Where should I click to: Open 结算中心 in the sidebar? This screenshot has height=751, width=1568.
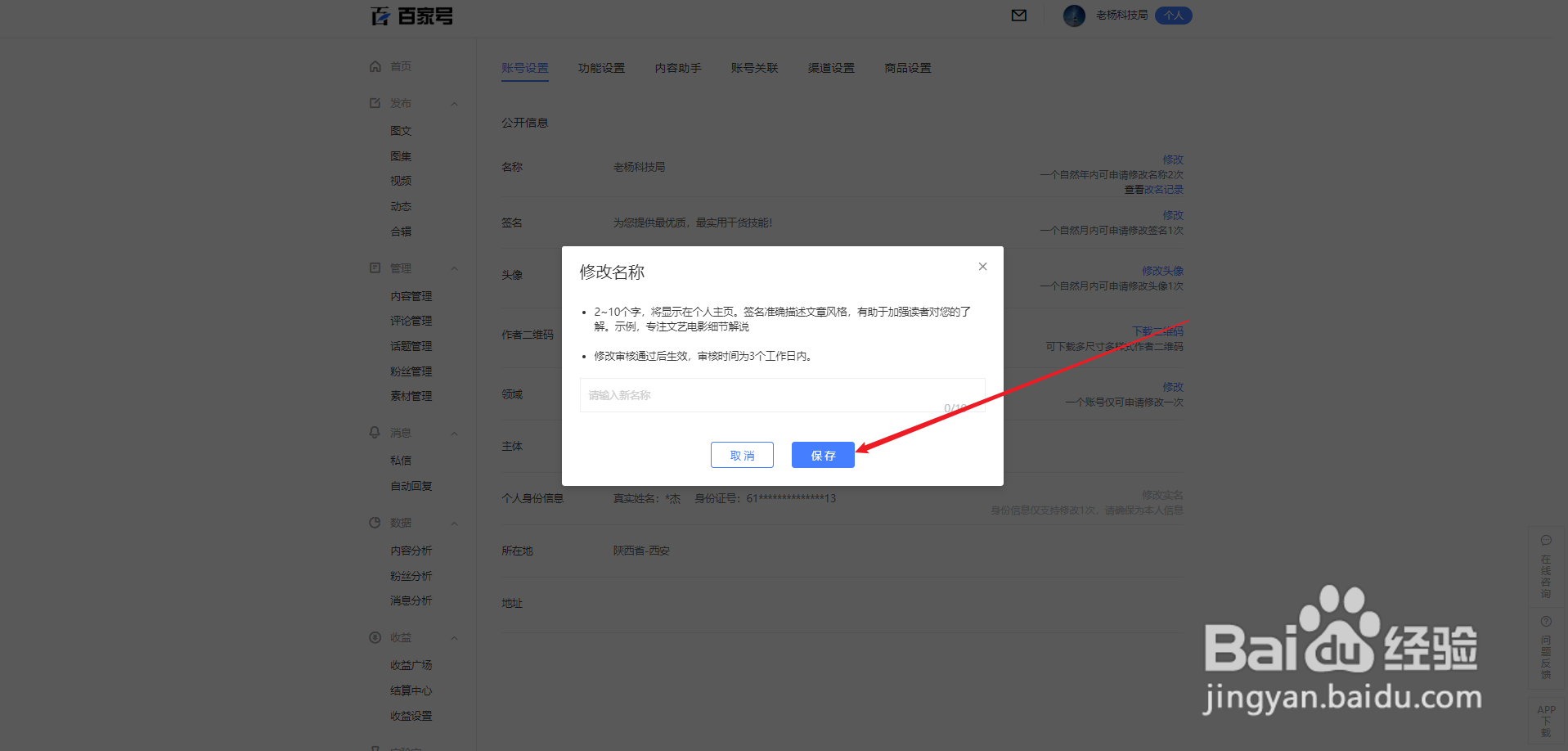click(x=411, y=690)
